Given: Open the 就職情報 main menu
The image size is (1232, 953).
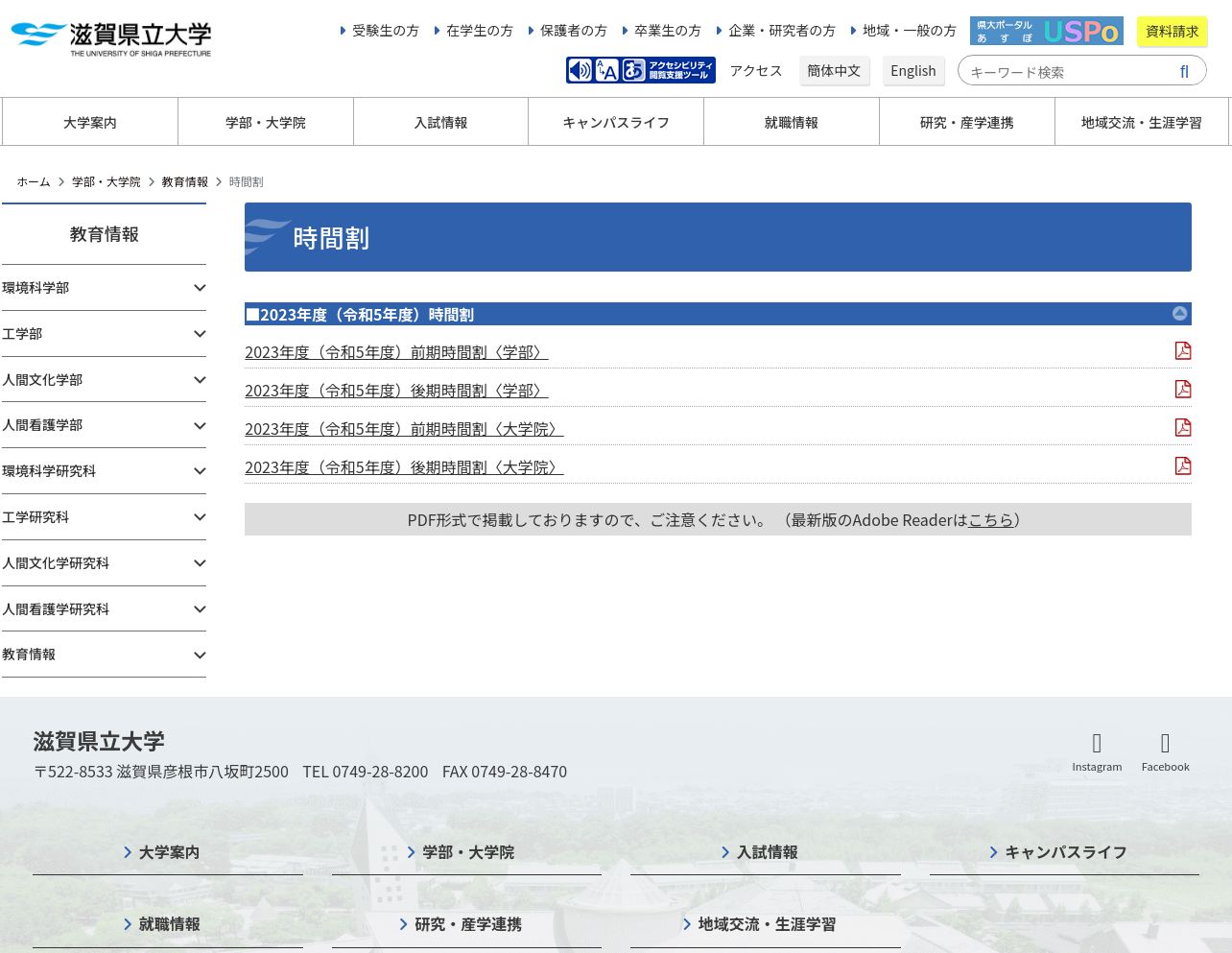Looking at the screenshot, I should coord(792,122).
